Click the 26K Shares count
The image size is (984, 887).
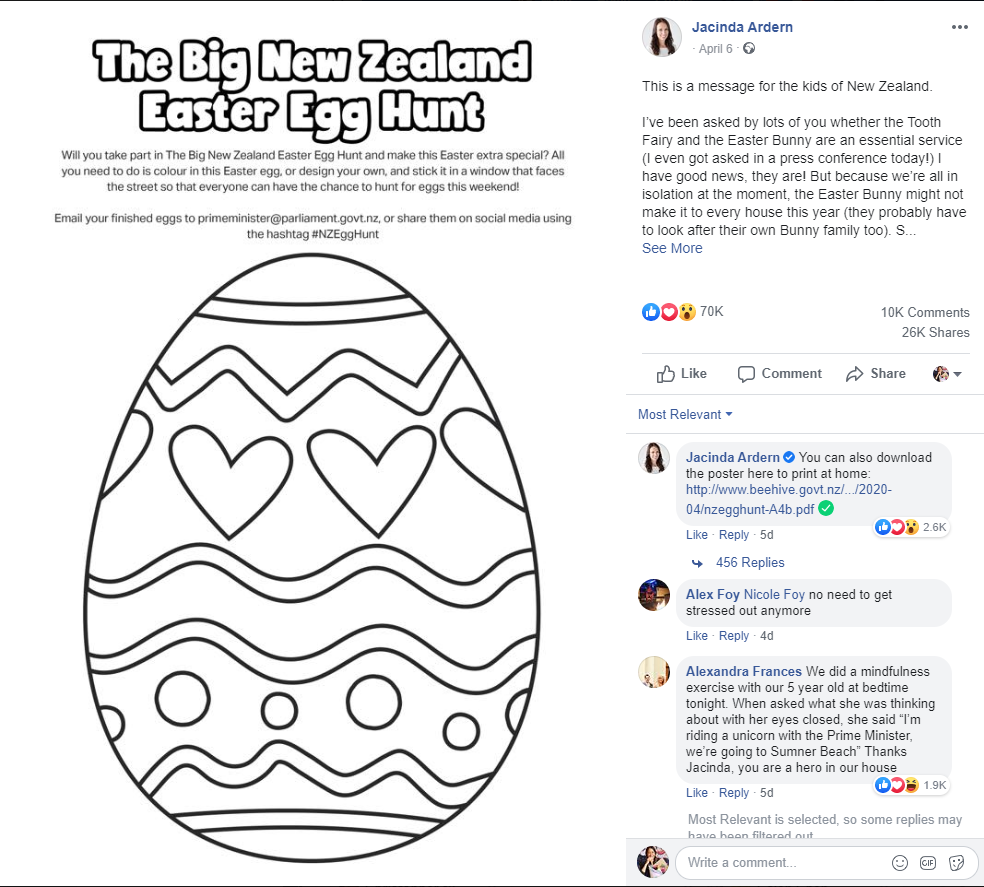click(935, 333)
